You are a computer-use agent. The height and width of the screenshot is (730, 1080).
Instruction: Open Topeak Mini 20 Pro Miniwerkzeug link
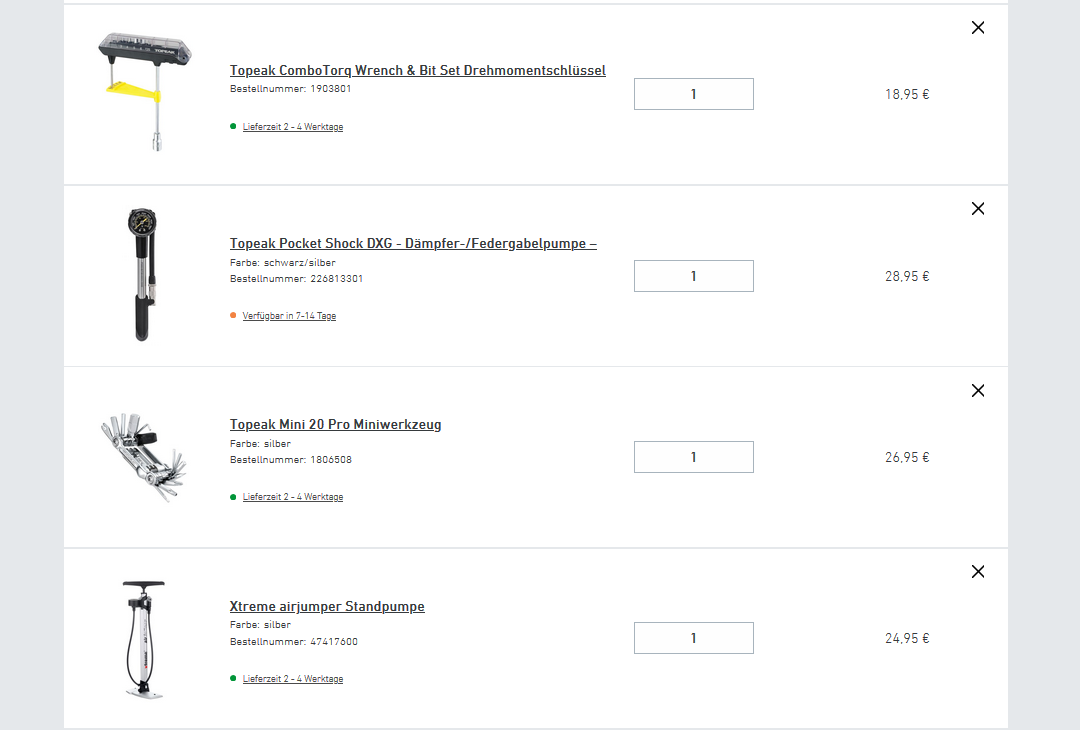coord(335,425)
